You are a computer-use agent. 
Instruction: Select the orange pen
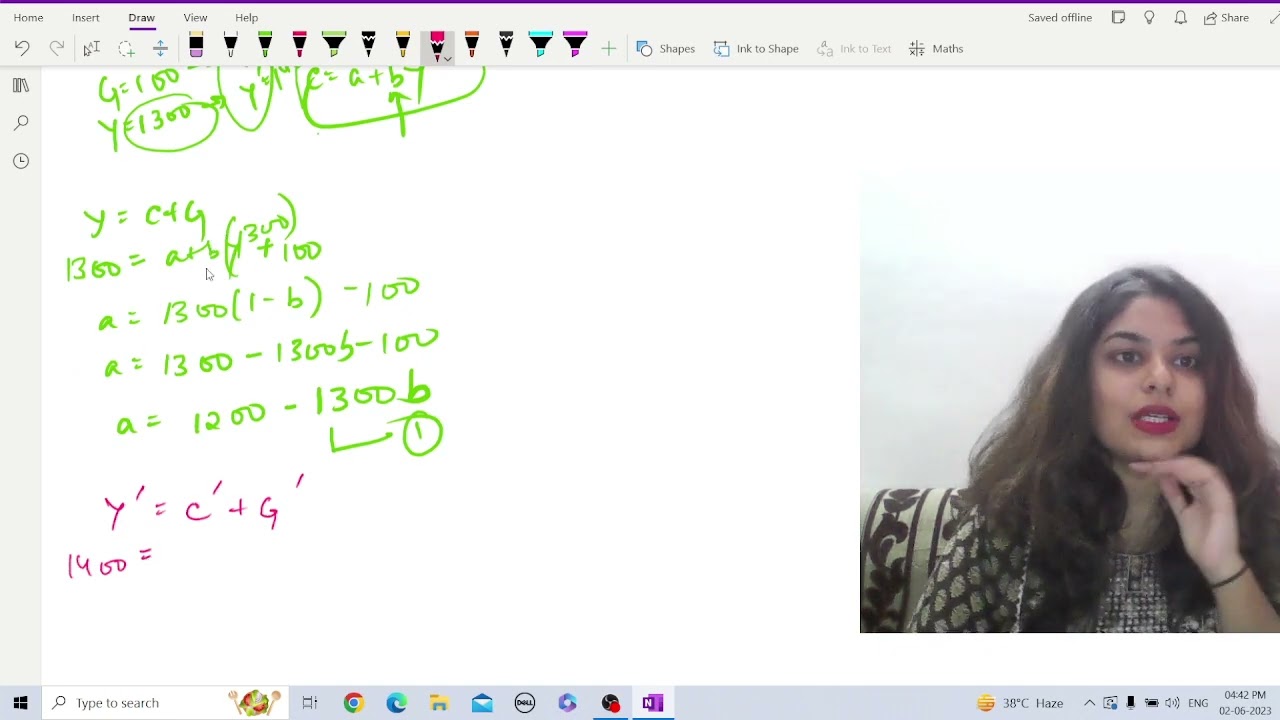(x=472, y=46)
